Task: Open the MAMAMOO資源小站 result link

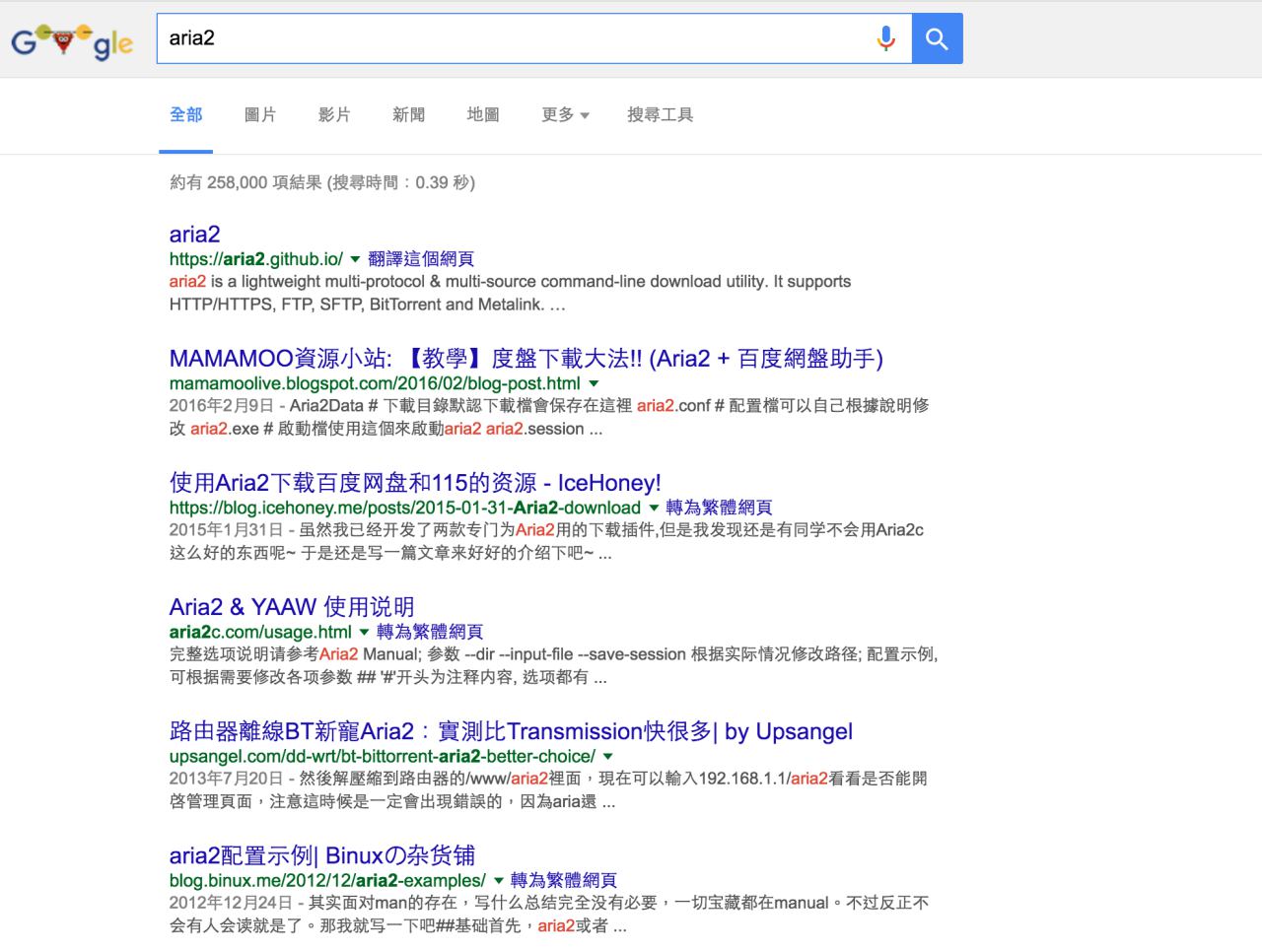Action: pos(526,359)
